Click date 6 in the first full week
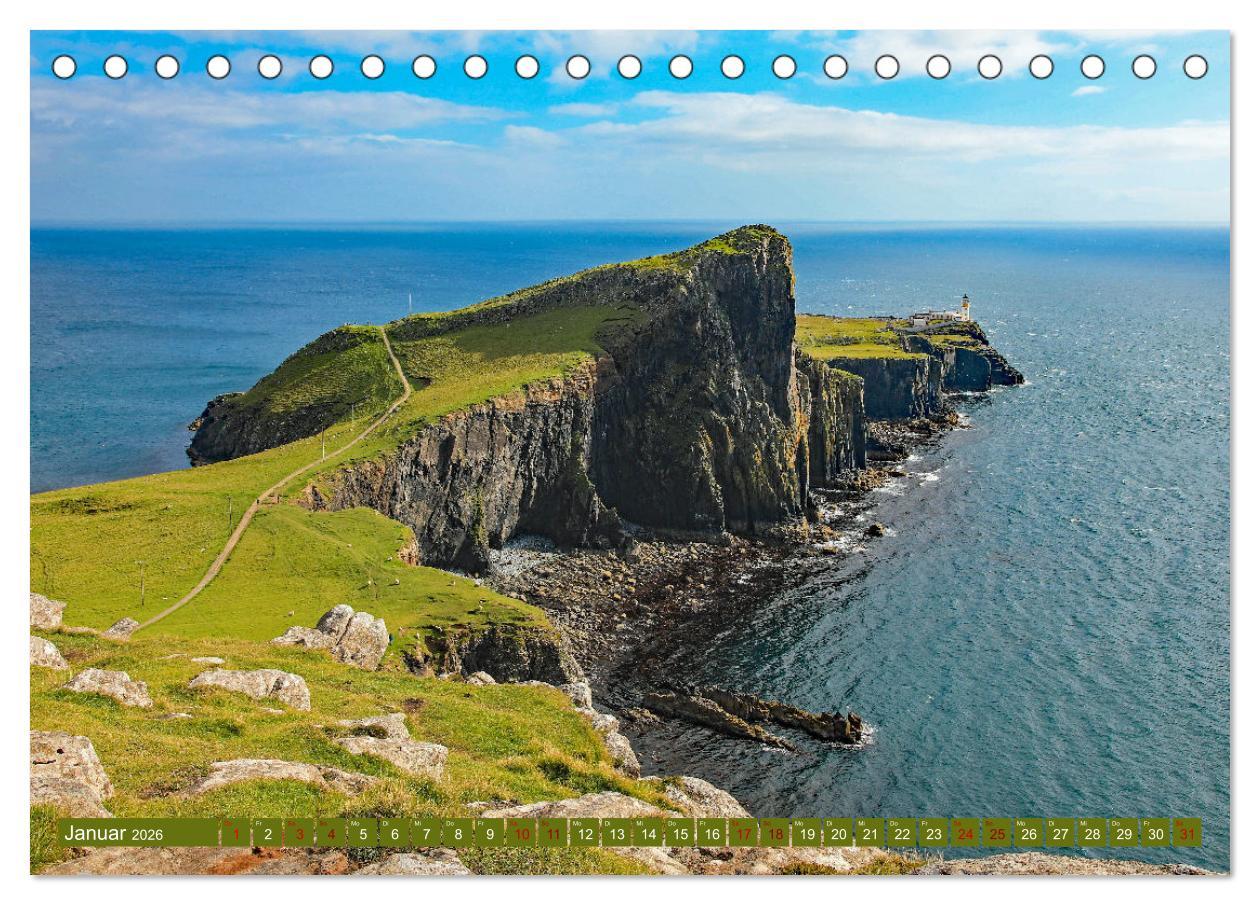The height and width of the screenshot is (905, 1260). coord(393,835)
